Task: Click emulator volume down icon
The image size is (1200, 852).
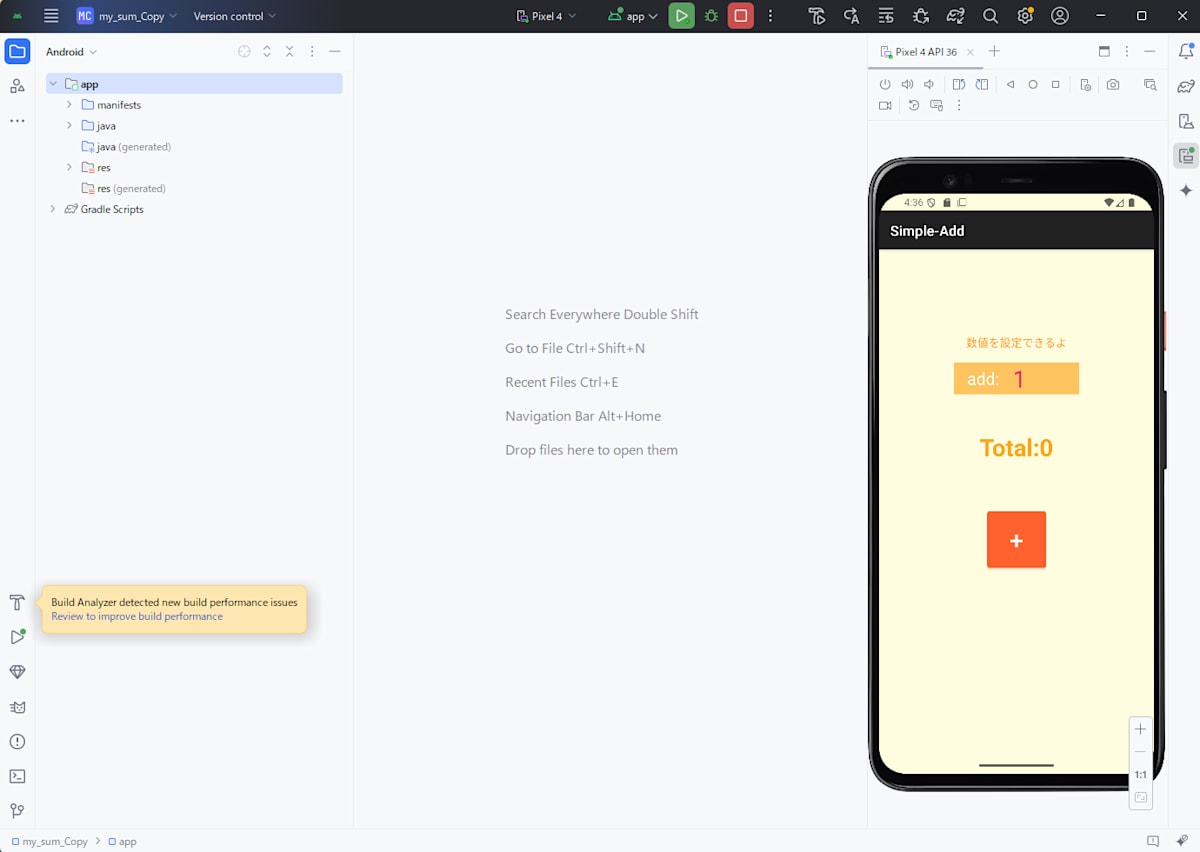Action: [929, 85]
